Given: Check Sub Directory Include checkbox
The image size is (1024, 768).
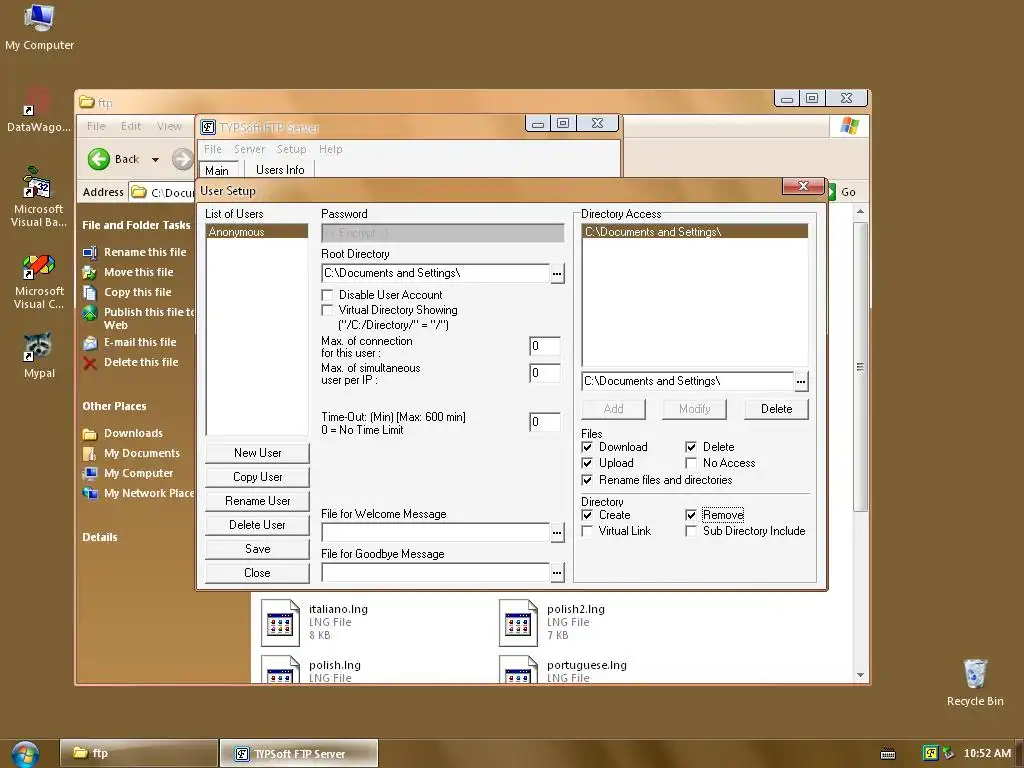Looking at the screenshot, I should tap(691, 531).
